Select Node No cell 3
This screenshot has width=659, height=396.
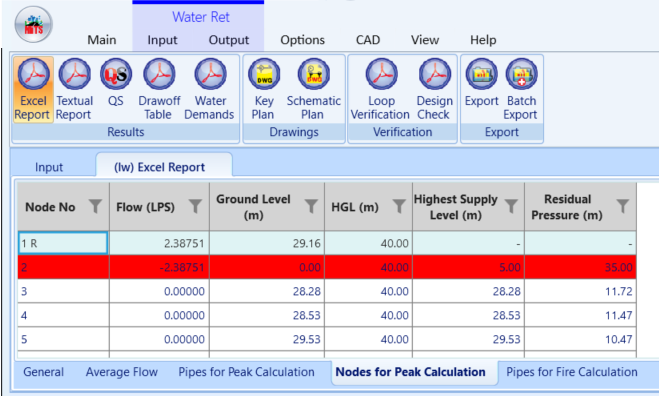[63, 291]
